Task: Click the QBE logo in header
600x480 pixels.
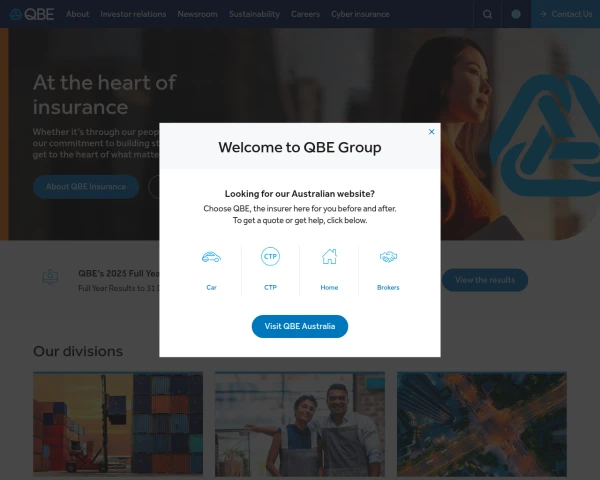Action: (32, 14)
